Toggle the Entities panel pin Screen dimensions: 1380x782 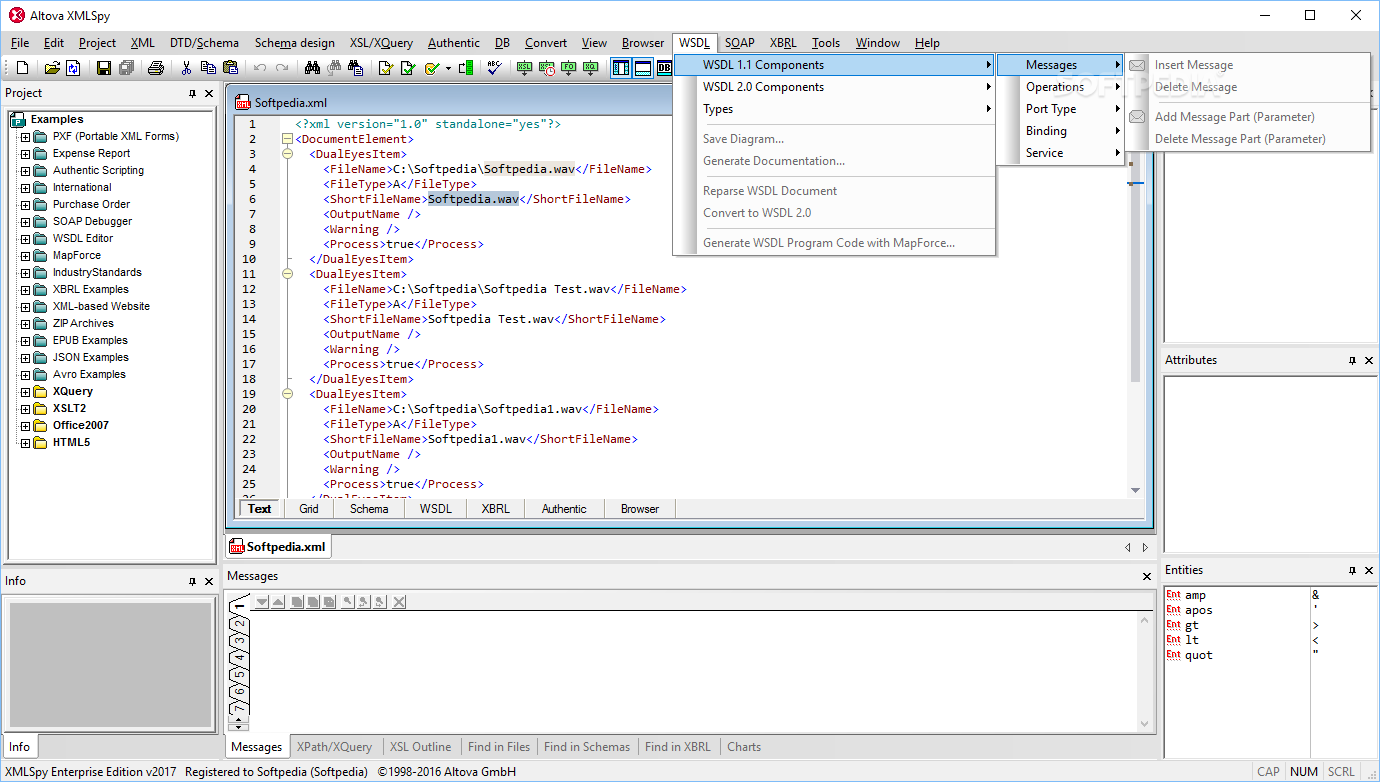pos(1352,570)
